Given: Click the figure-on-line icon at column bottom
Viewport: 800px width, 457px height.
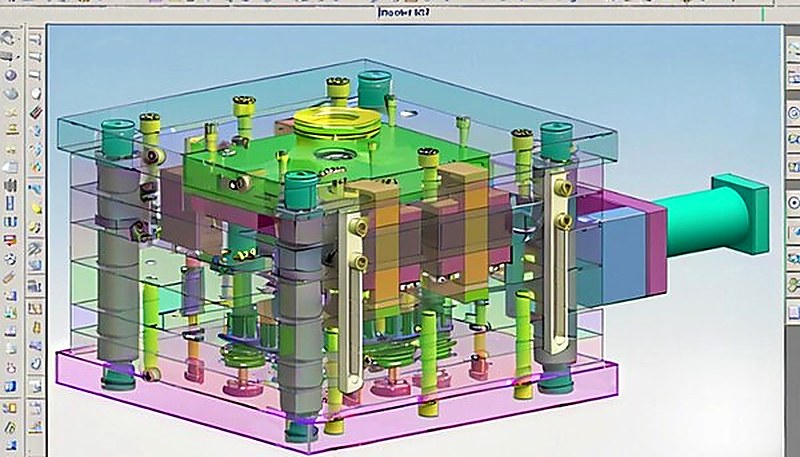Looking at the screenshot, I should click(x=36, y=427).
